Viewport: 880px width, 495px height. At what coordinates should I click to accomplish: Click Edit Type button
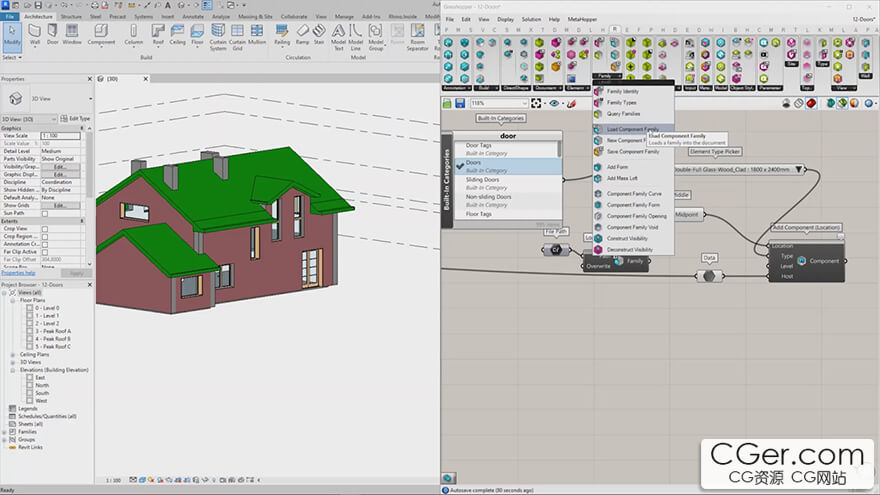click(x=75, y=119)
